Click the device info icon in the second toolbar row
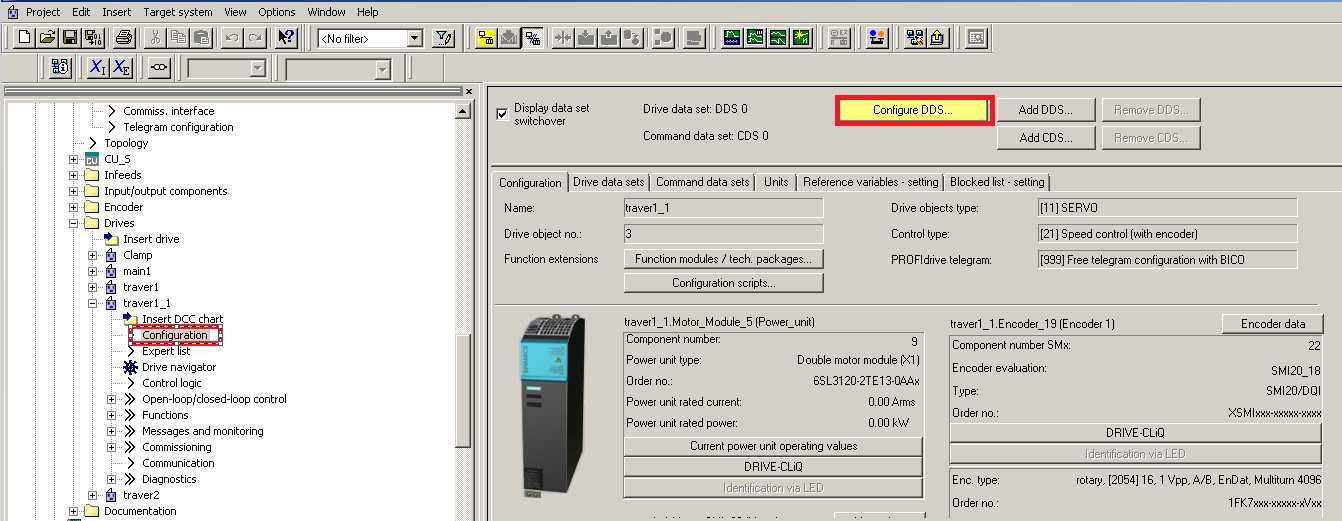The height and width of the screenshot is (521, 1342). click(60, 68)
